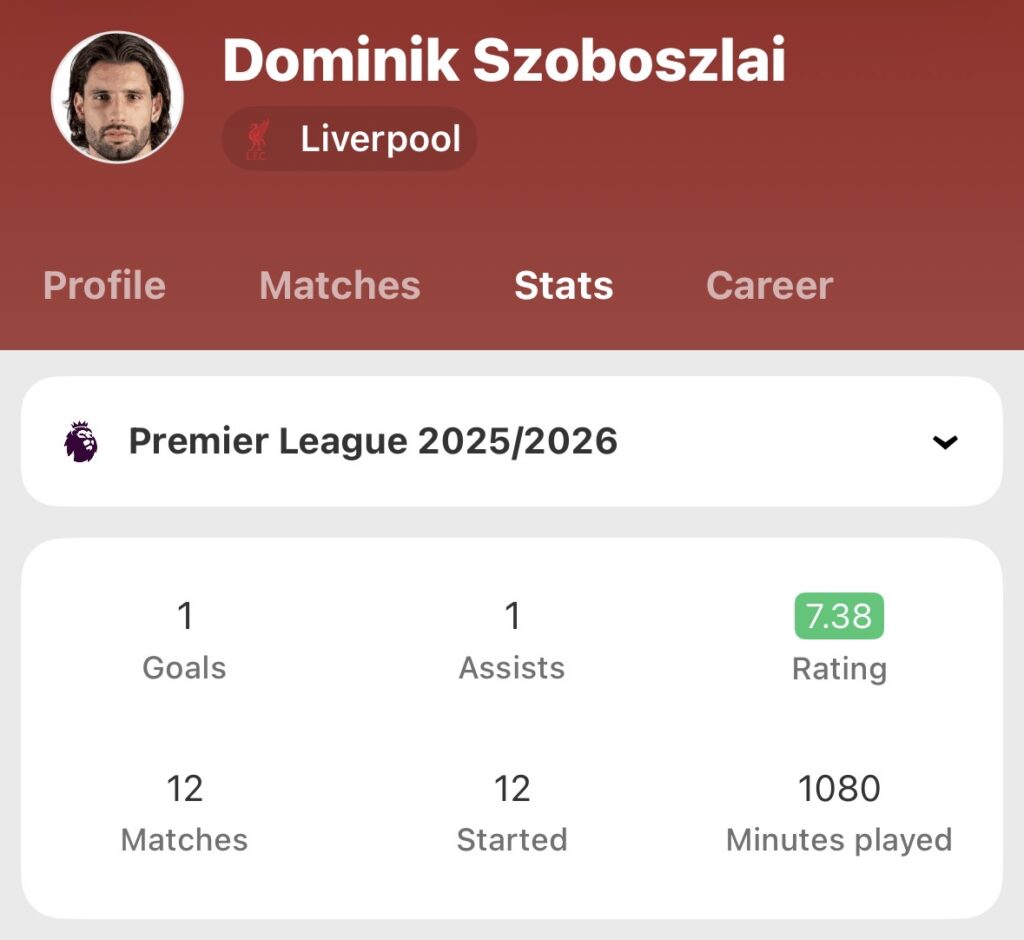Click the Minutes played label

pos(839,840)
